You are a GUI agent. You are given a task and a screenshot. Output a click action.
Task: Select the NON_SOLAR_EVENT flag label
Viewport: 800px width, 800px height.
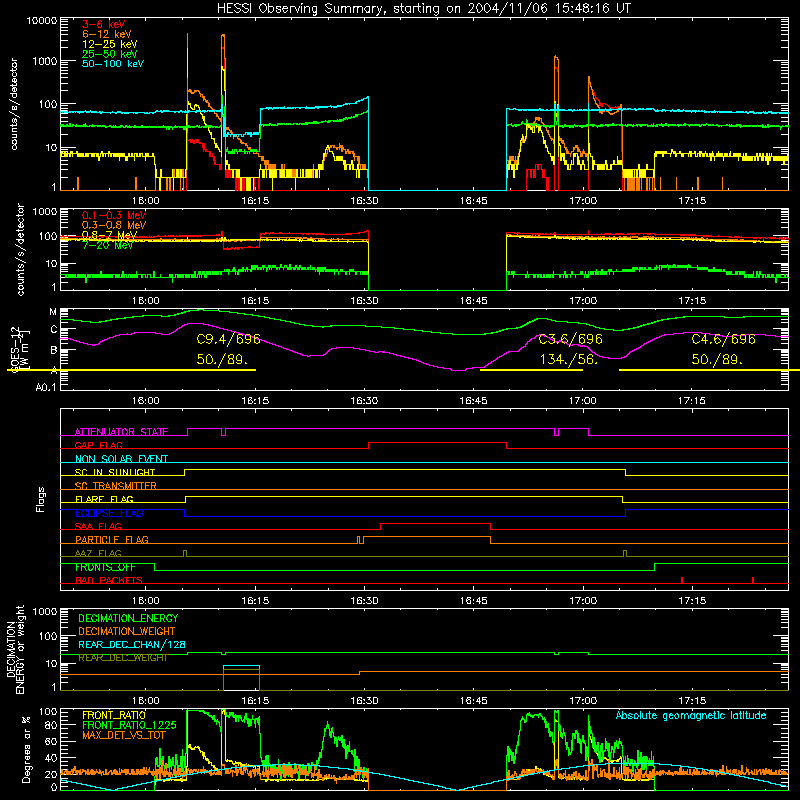(121, 459)
